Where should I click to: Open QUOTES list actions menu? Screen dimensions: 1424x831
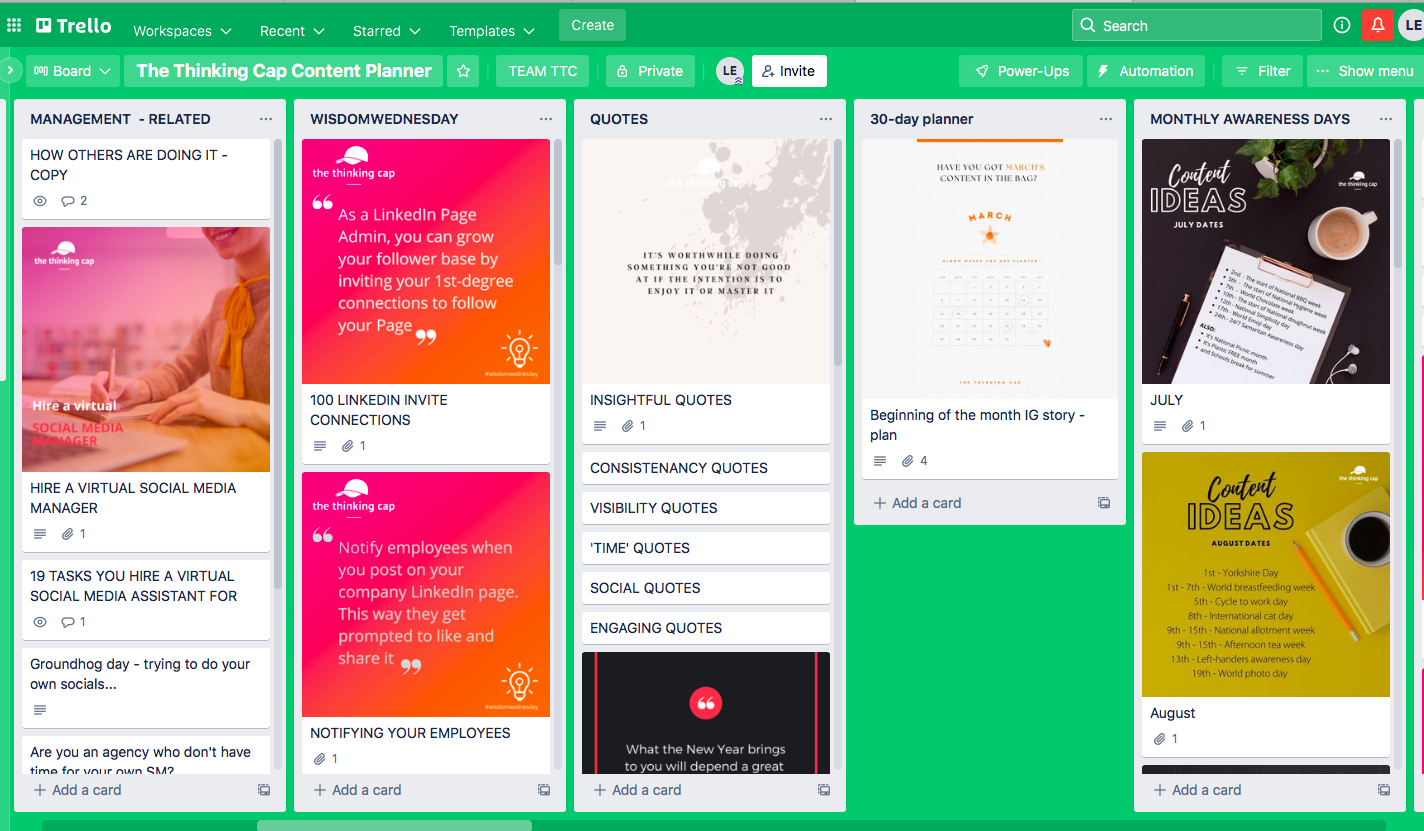(x=826, y=119)
